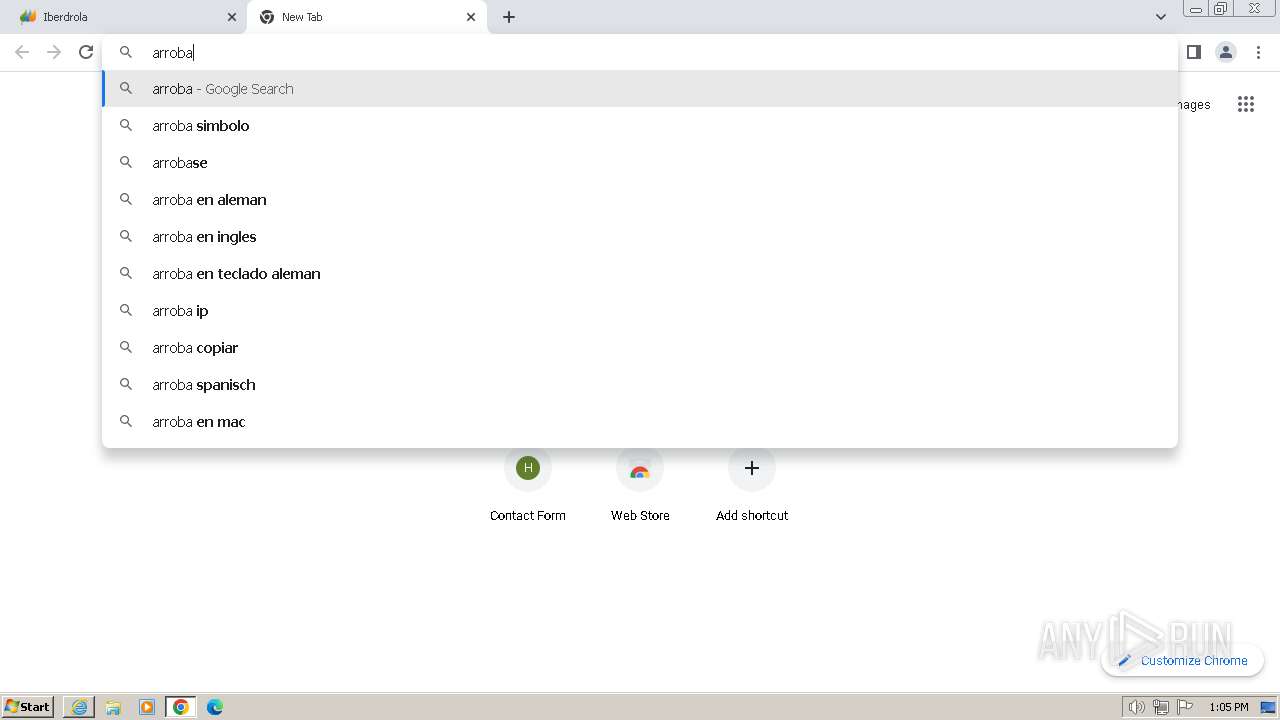The width and height of the screenshot is (1280, 720).
Task: Open the Google apps grid
Action: 1245,104
